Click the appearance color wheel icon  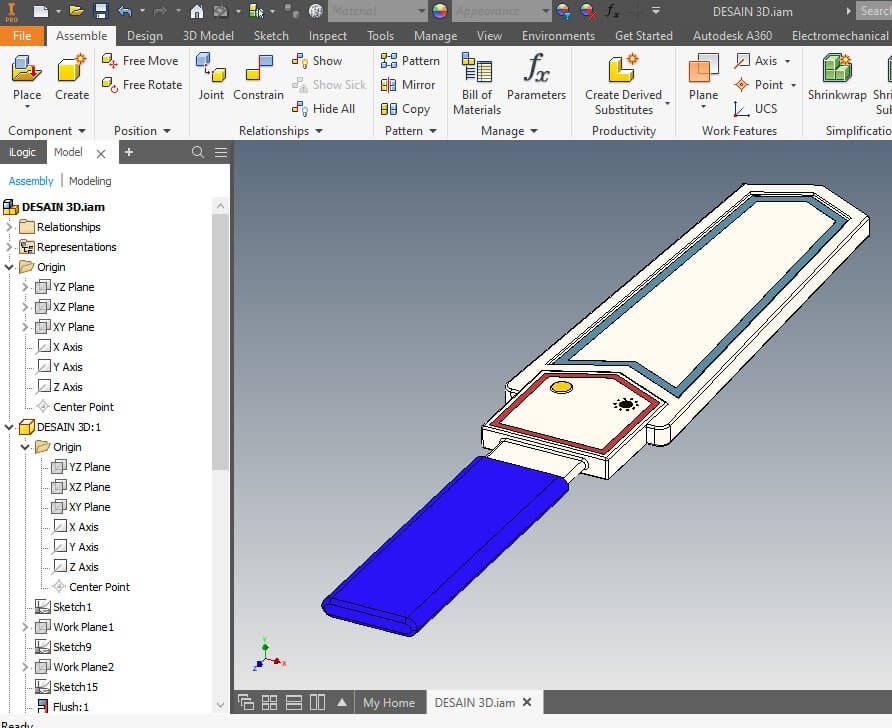(440, 11)
